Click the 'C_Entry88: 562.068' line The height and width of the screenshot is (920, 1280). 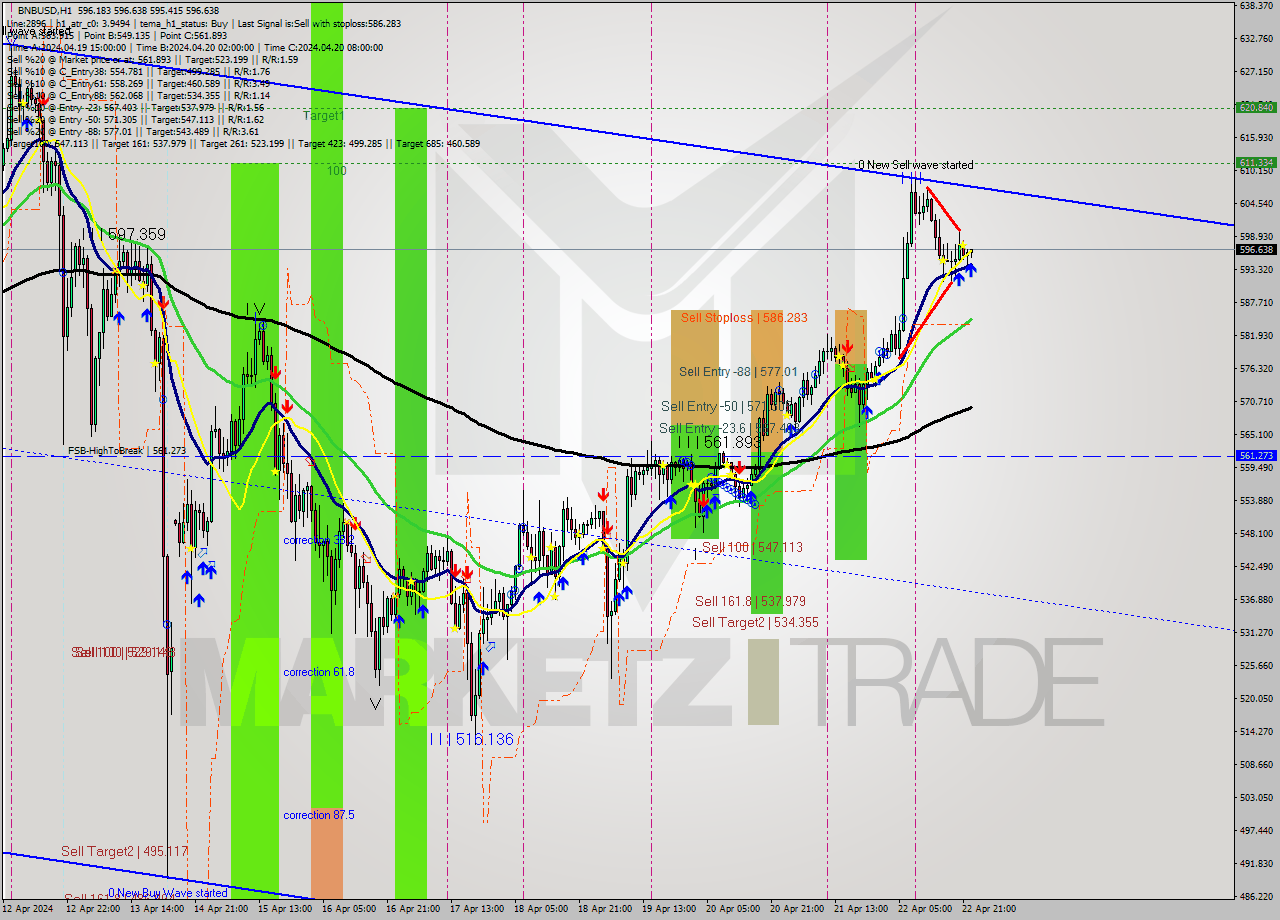click(x=138, y=95)
